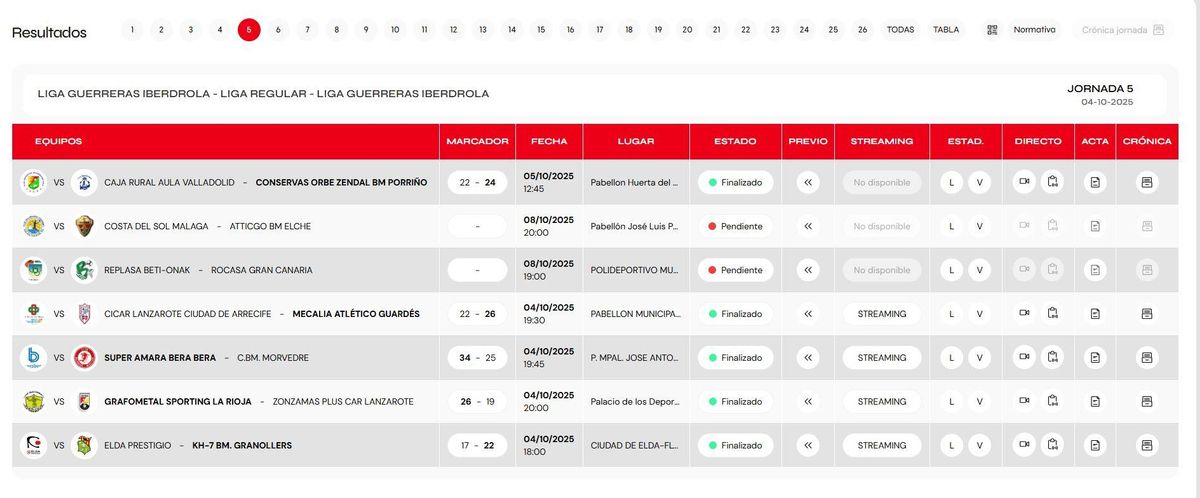Viewport: 1200px width, 498px height.
Task: Click CONSERVAS ORBE ZENDAL BM PORRIÑO team name
Action: click(341, 182)
